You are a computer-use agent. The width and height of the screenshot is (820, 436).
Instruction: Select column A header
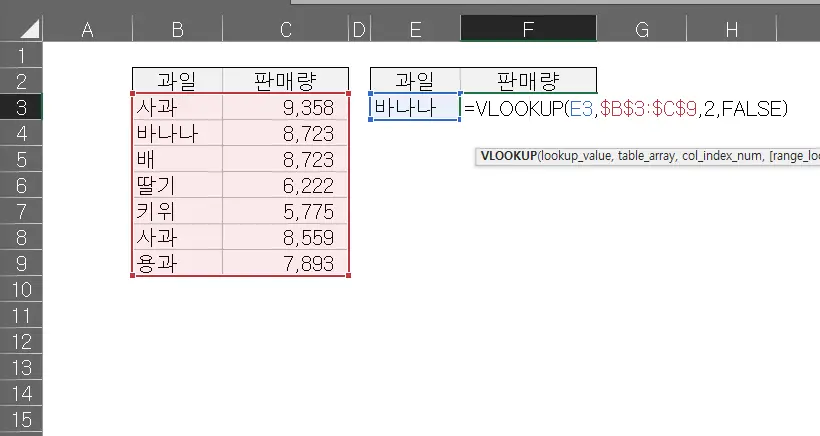pos(87,29)
